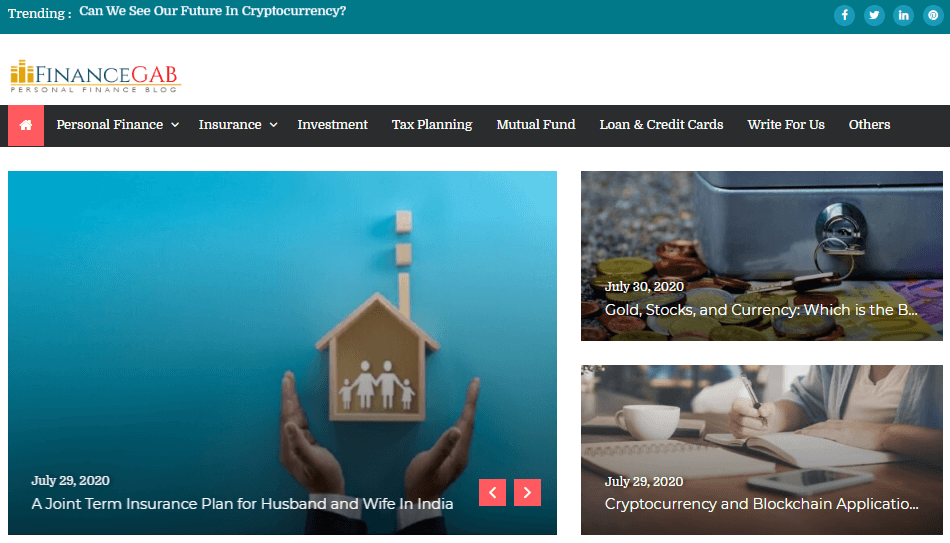950x543 pixels.
Task: Open the Pinterest social icon
Action: click(x=933, y=15)
